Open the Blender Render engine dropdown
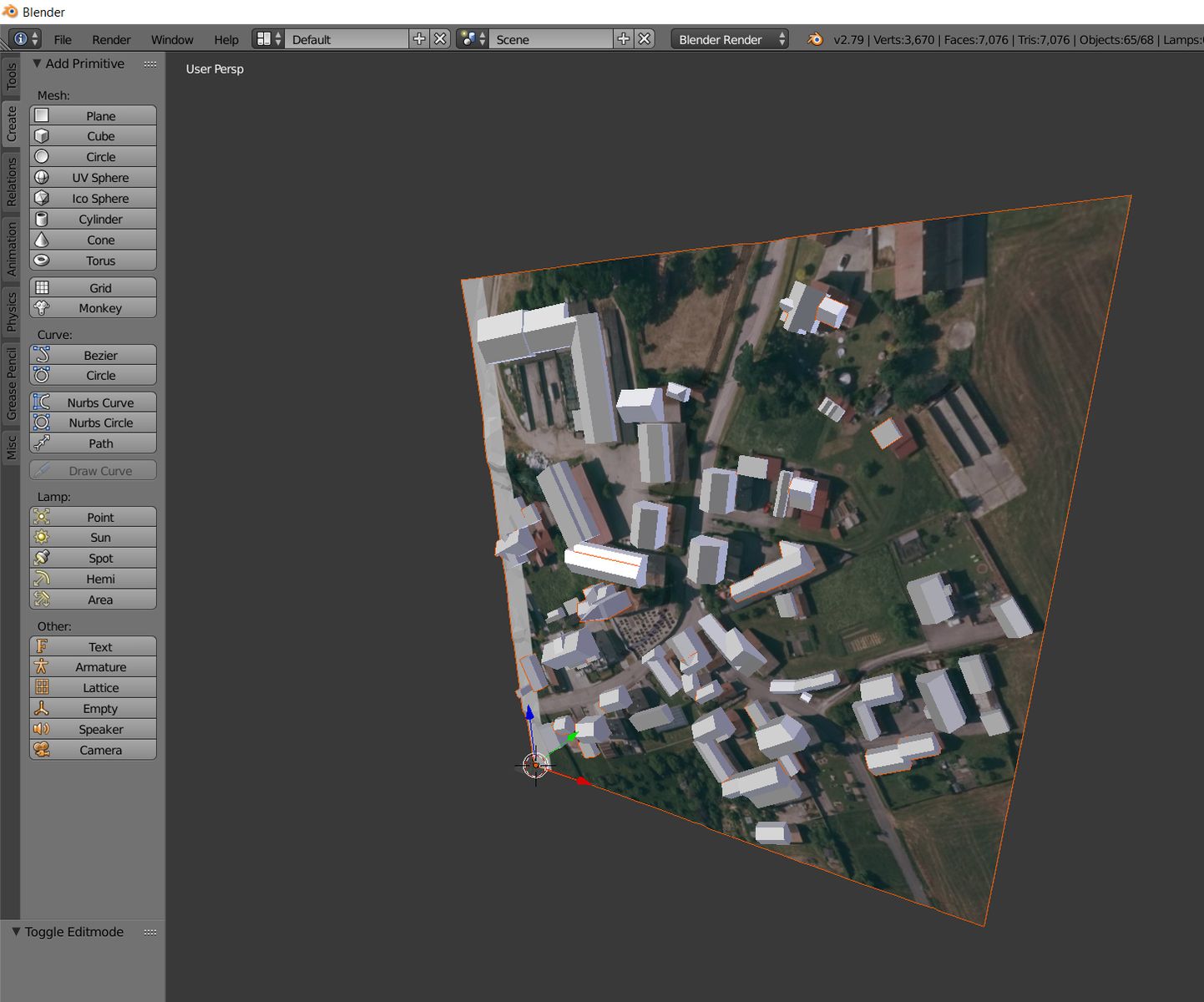The width and height of the screenshot is (1204, 1002). click(729, 39)
